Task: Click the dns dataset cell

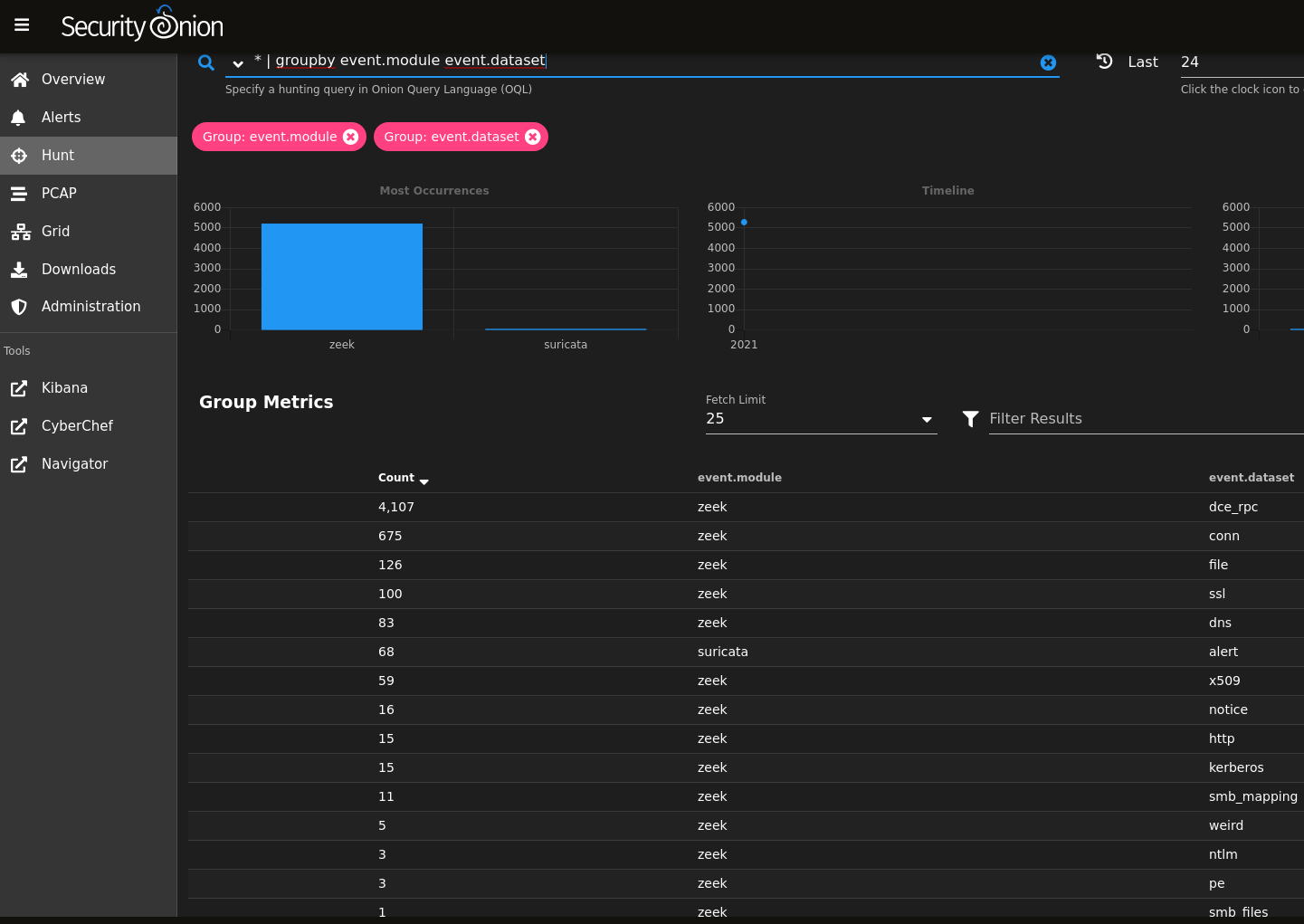Action: pos(1220,623)
